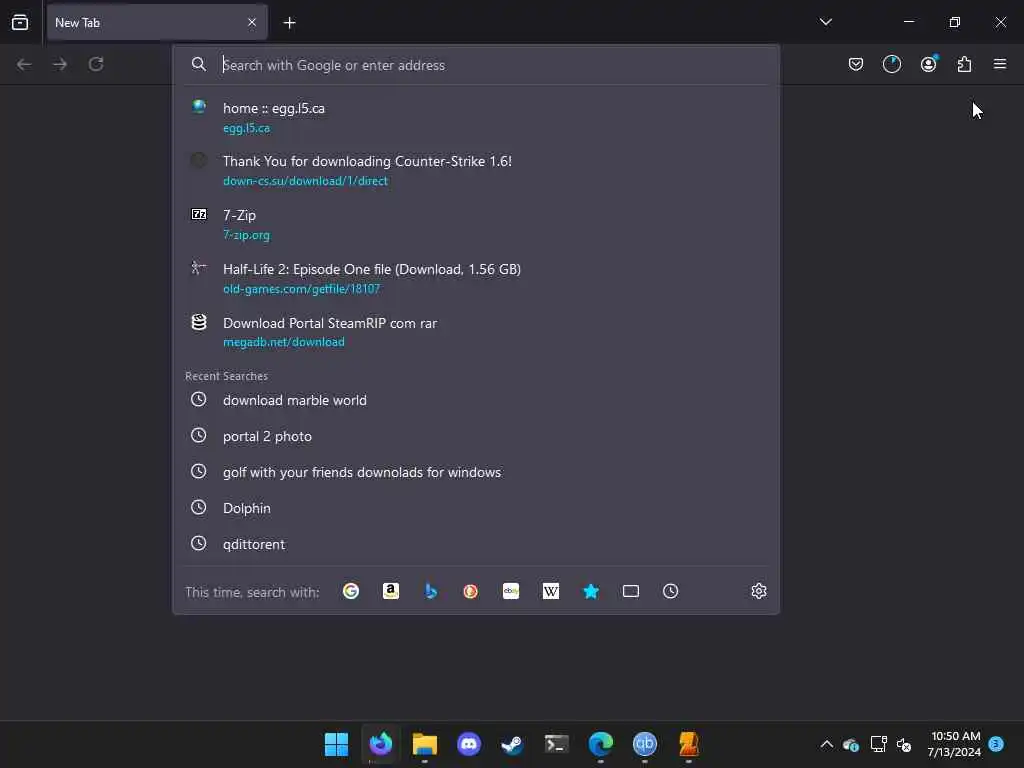This screenshot has width=1024, height=768.
Task: Close the New Tab tab
Action: [x=252, y=22]
